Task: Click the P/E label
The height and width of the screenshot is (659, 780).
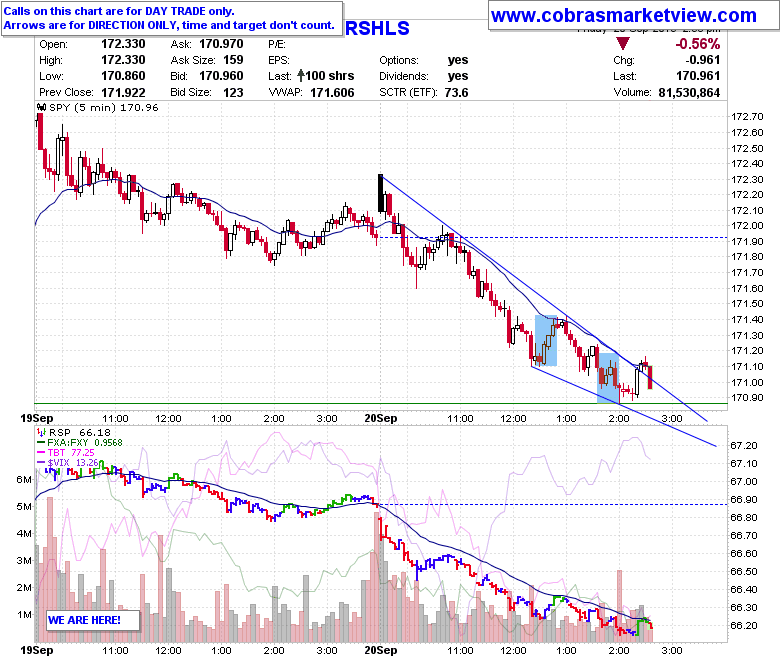Action: [277, 44]
